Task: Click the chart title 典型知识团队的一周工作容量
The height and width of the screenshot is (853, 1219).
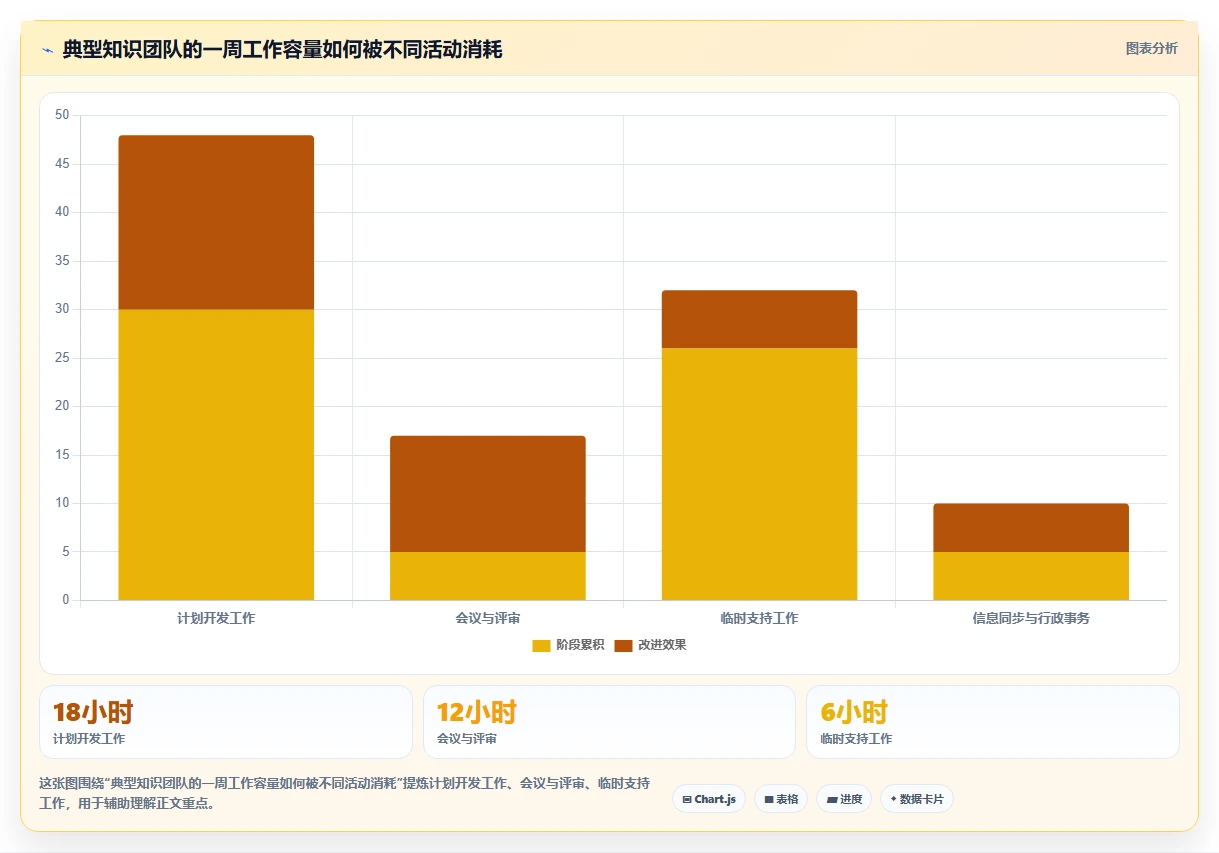Action: point(282,49)
